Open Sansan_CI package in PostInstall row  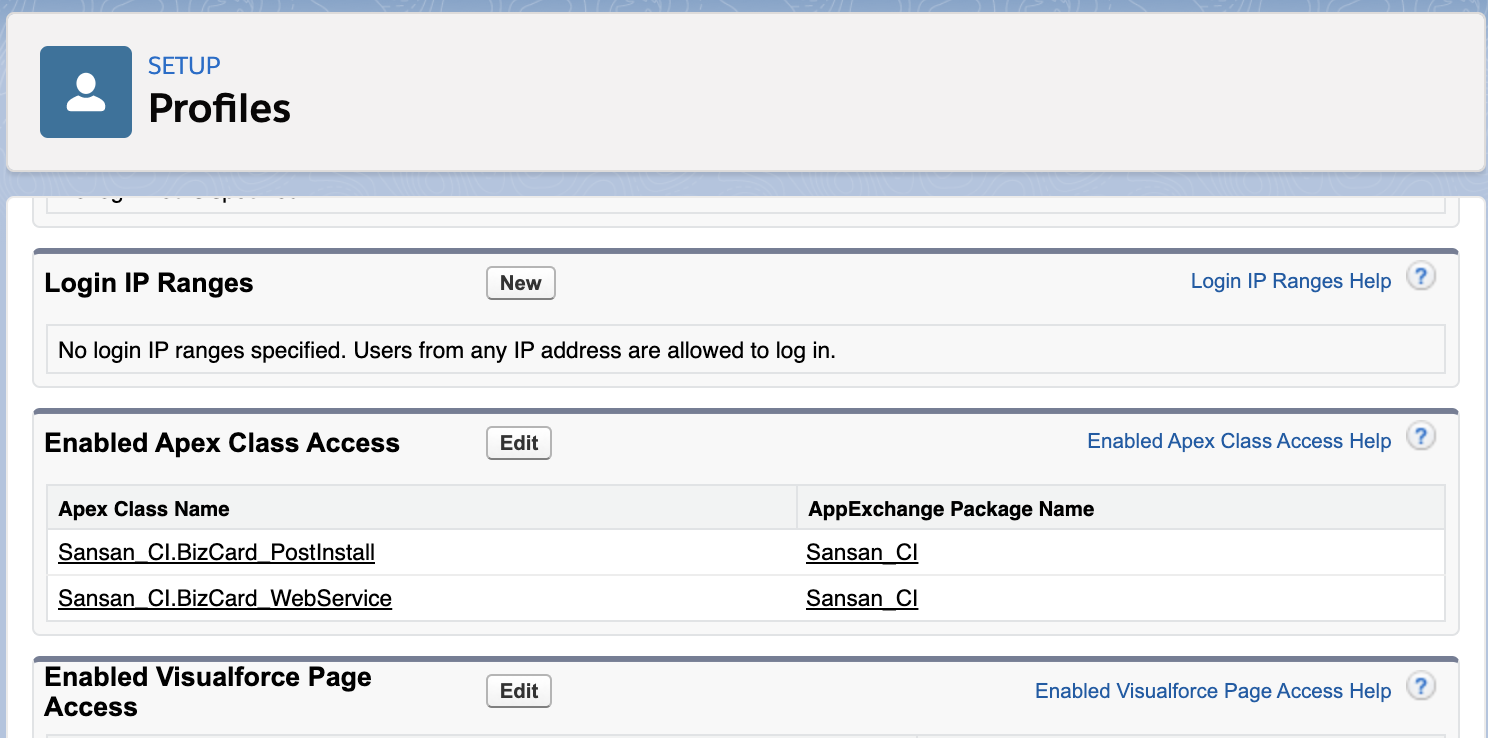tap(862, 552)
